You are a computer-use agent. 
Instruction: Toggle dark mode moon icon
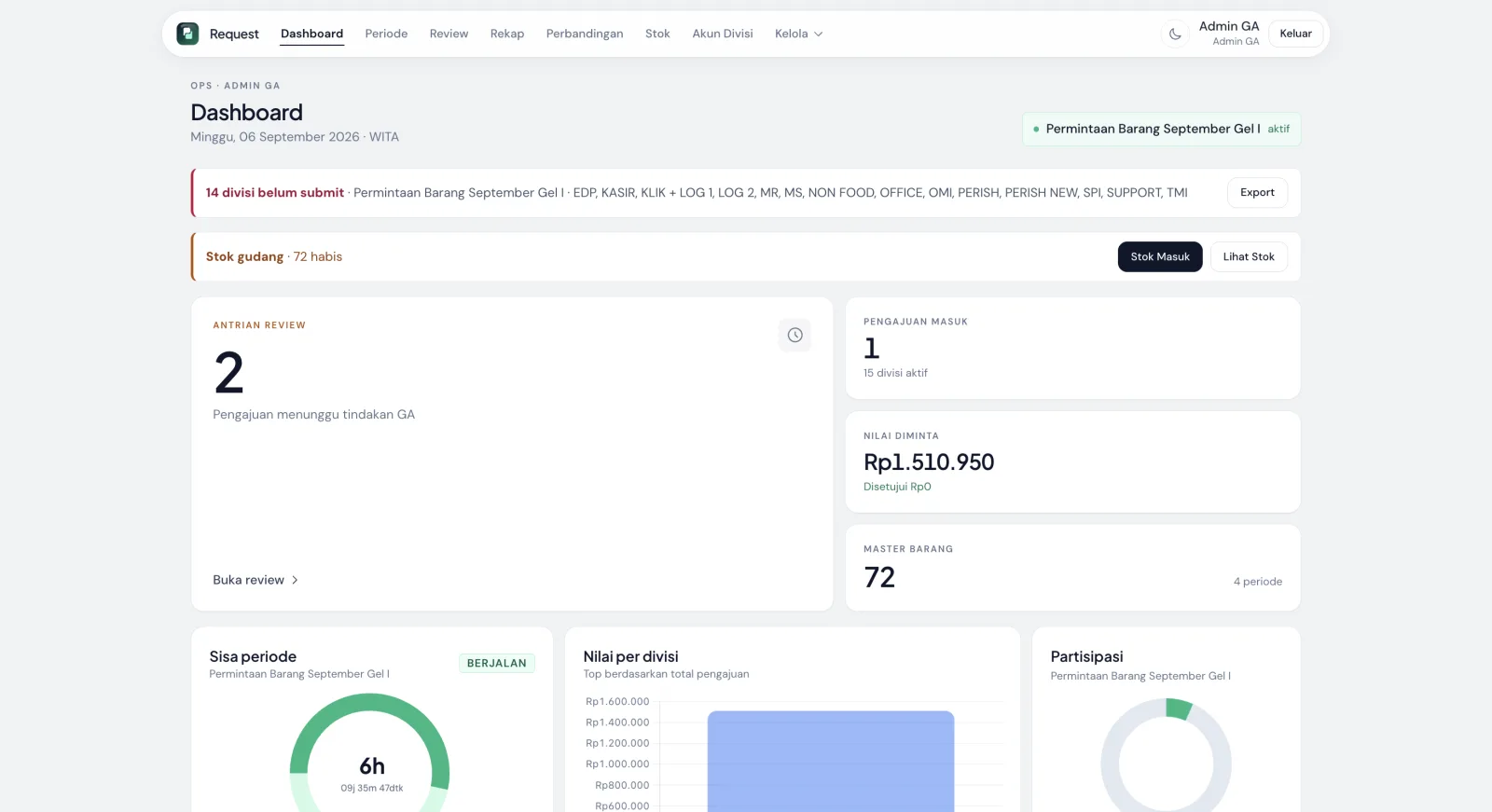coord(1175,34)
